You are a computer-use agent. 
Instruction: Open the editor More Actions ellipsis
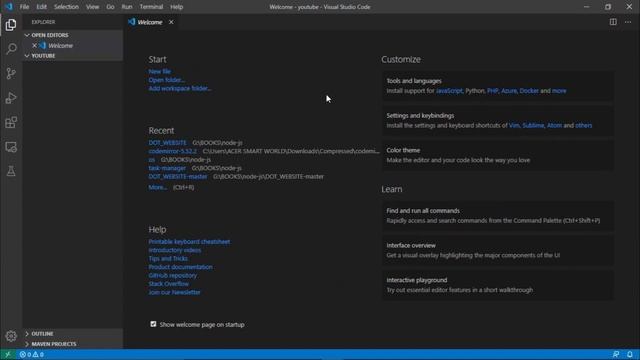pyautogui.click(x=628, y=22)
